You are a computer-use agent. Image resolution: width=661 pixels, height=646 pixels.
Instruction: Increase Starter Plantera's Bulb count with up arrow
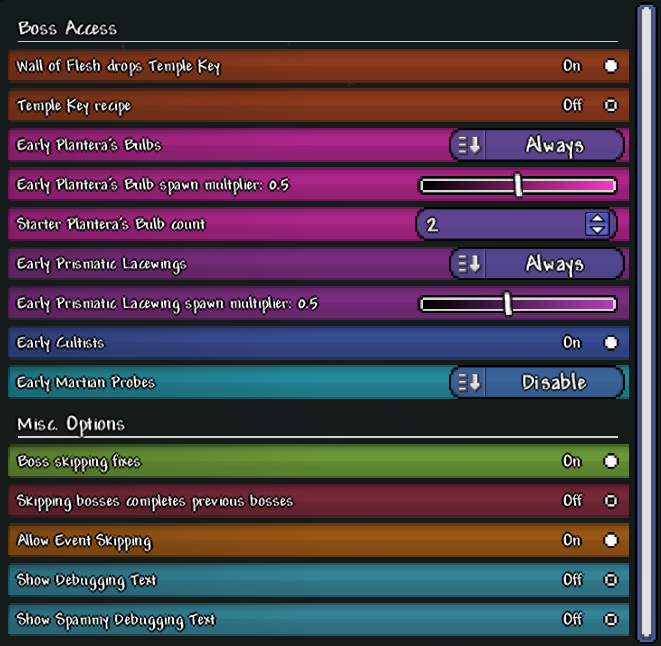[x=597, y=219]
